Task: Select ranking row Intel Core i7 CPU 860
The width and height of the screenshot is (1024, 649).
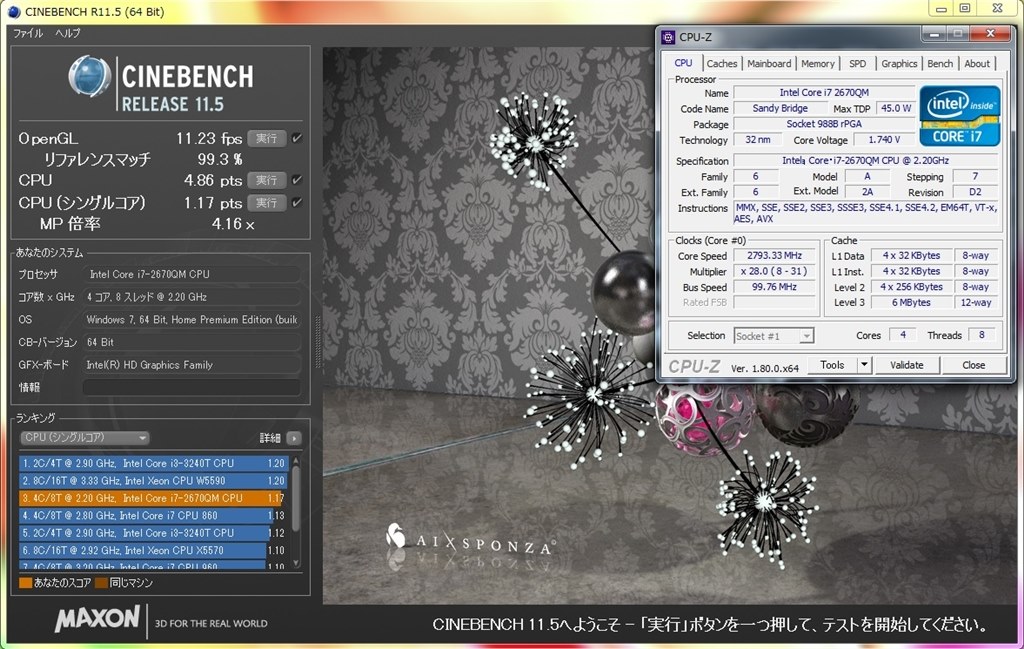Action: click(152, 516)
